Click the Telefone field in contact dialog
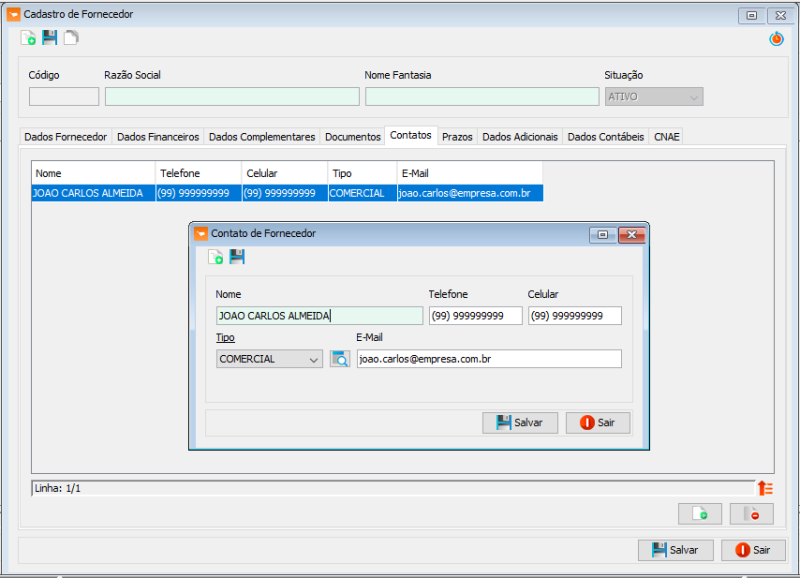 coord(476,316)
